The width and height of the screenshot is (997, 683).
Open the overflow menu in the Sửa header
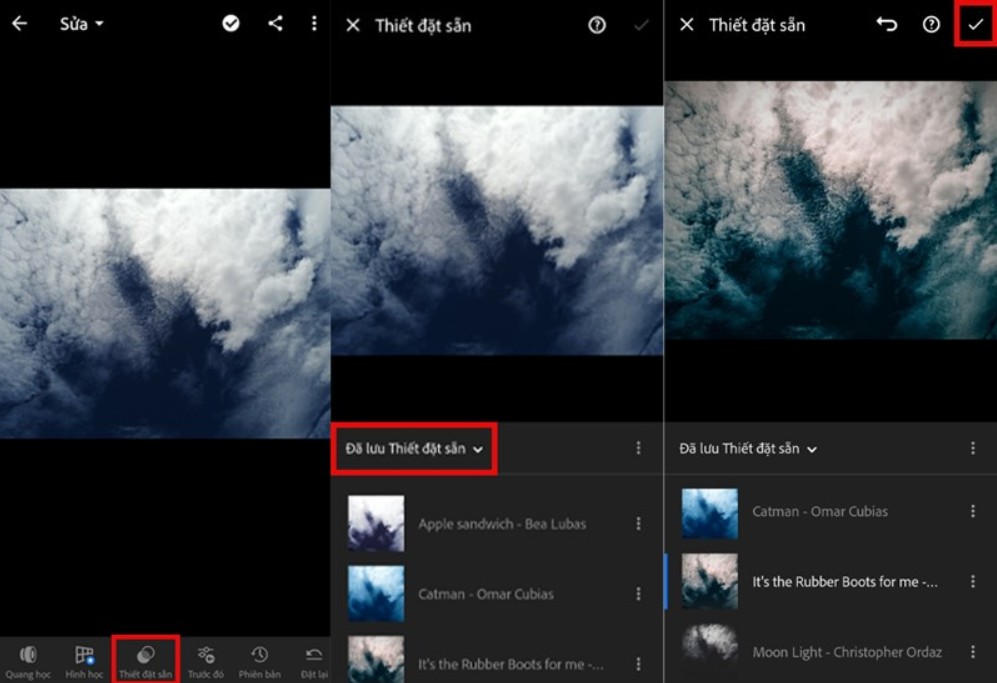(x=314, y=23)
